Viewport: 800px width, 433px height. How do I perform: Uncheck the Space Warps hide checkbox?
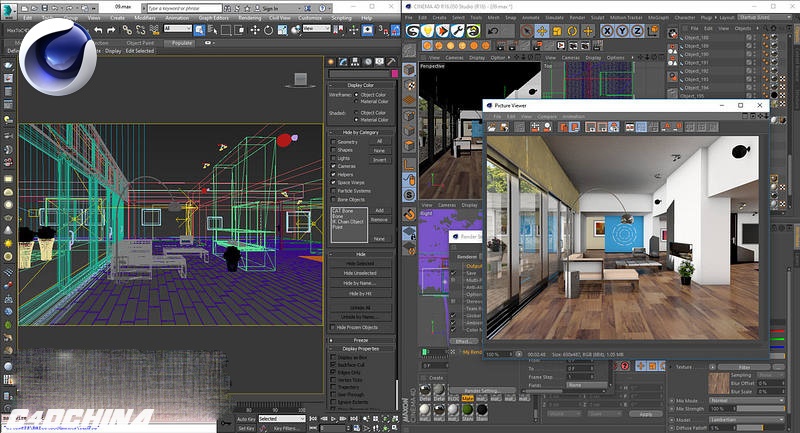point(333,183)
